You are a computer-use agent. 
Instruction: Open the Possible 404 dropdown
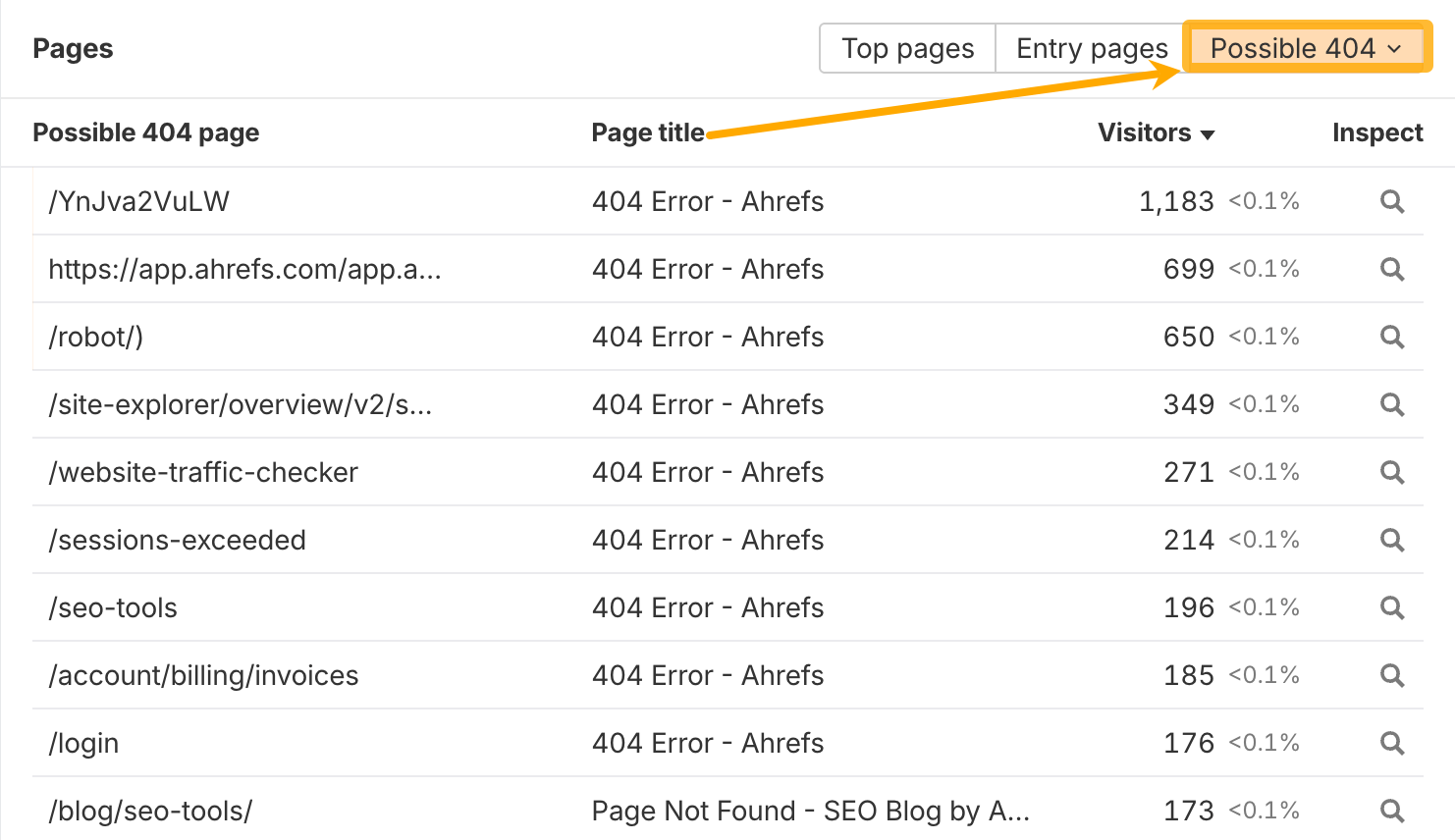(1306, 47)
